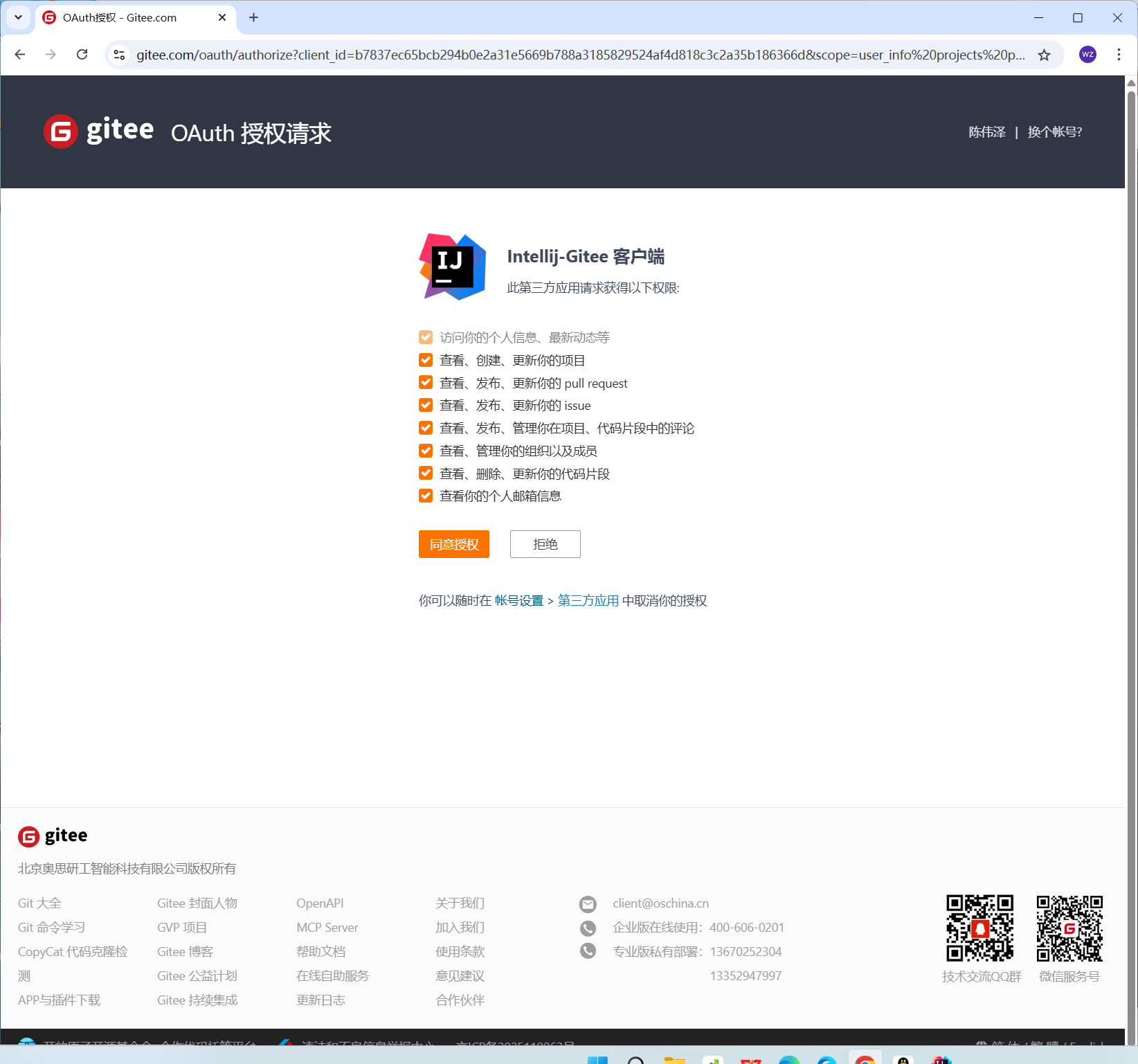Toggle 访问你的个人信息 checkbox
The image size is (1138, 1064).
pyautogui.click(x=426, y=337)
